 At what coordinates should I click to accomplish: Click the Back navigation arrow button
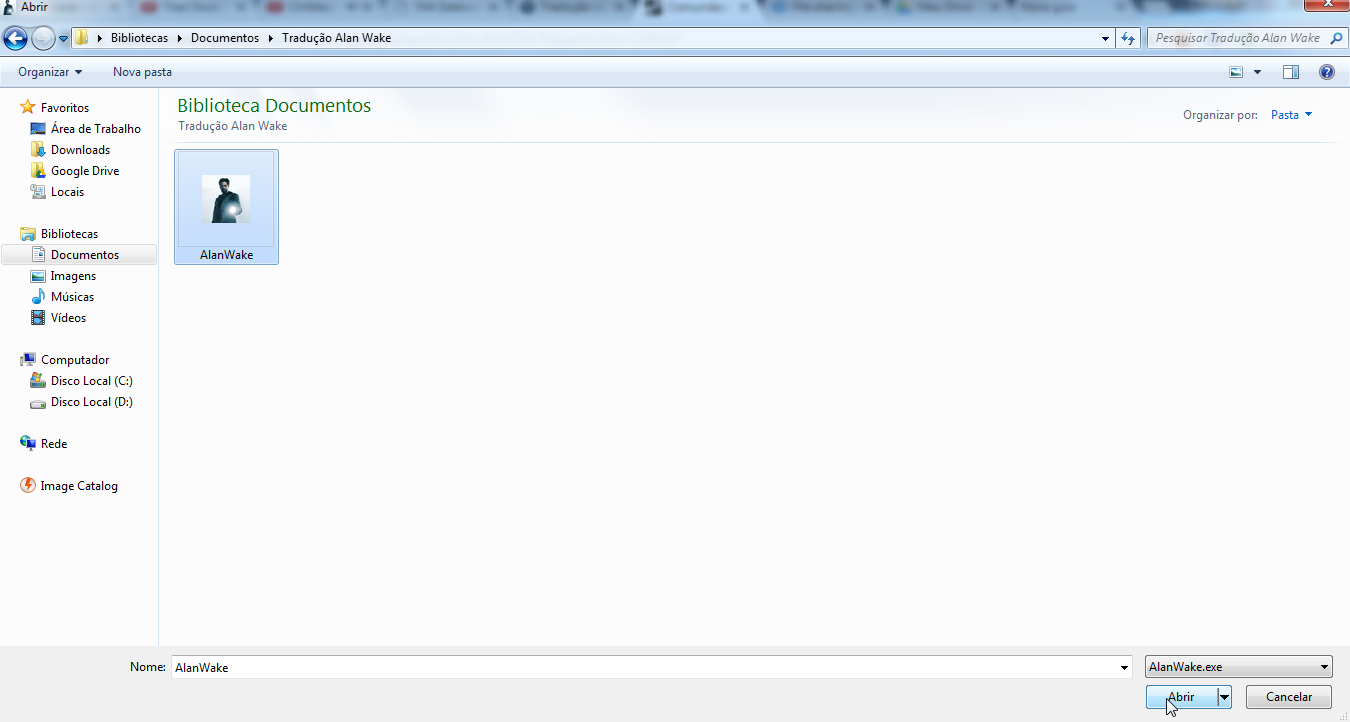(x=15, y=39)
